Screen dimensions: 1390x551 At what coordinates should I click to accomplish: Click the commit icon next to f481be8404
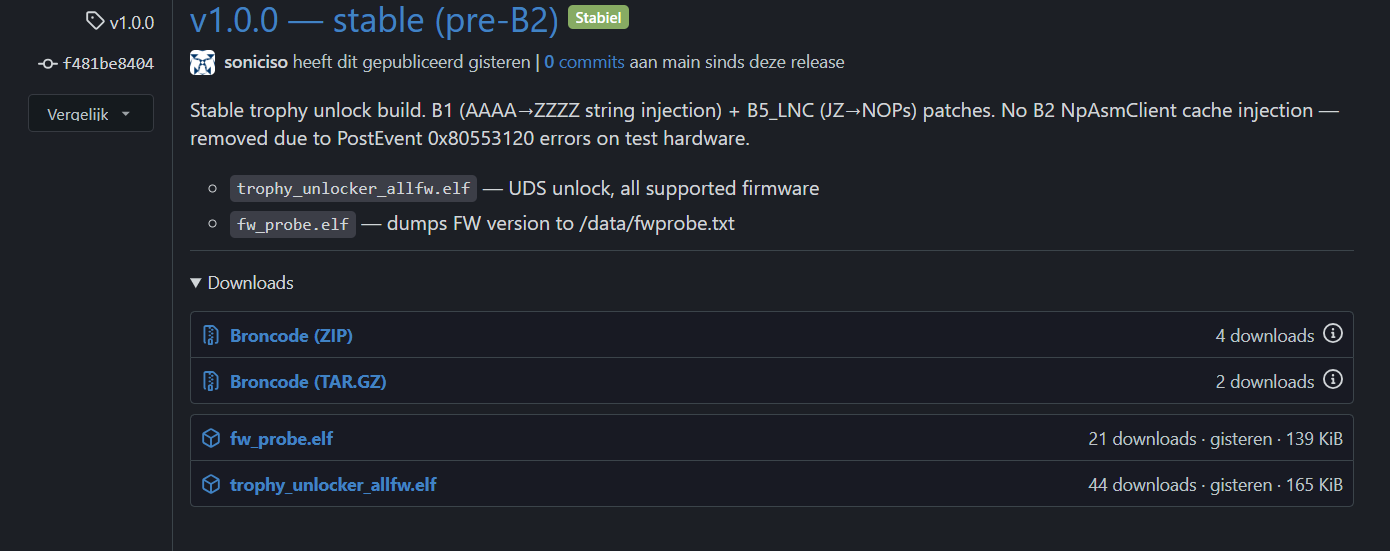point(47,63)
